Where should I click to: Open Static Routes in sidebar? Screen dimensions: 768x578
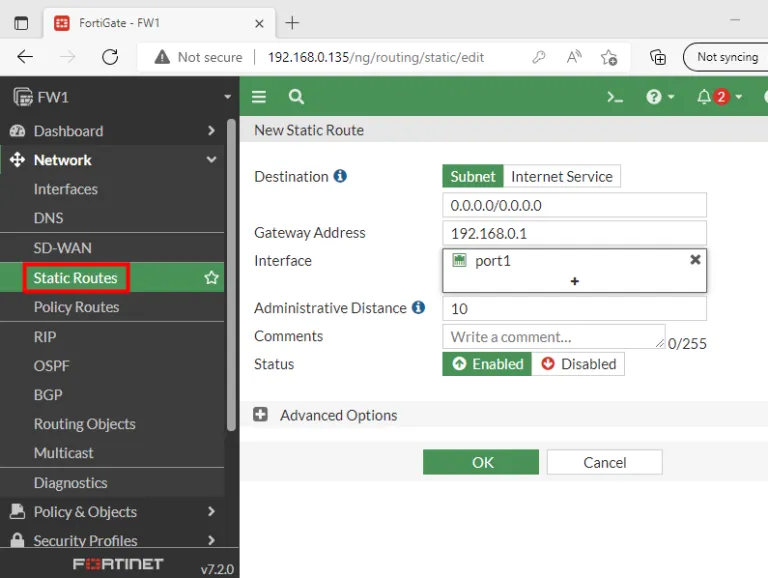[75, 278]
